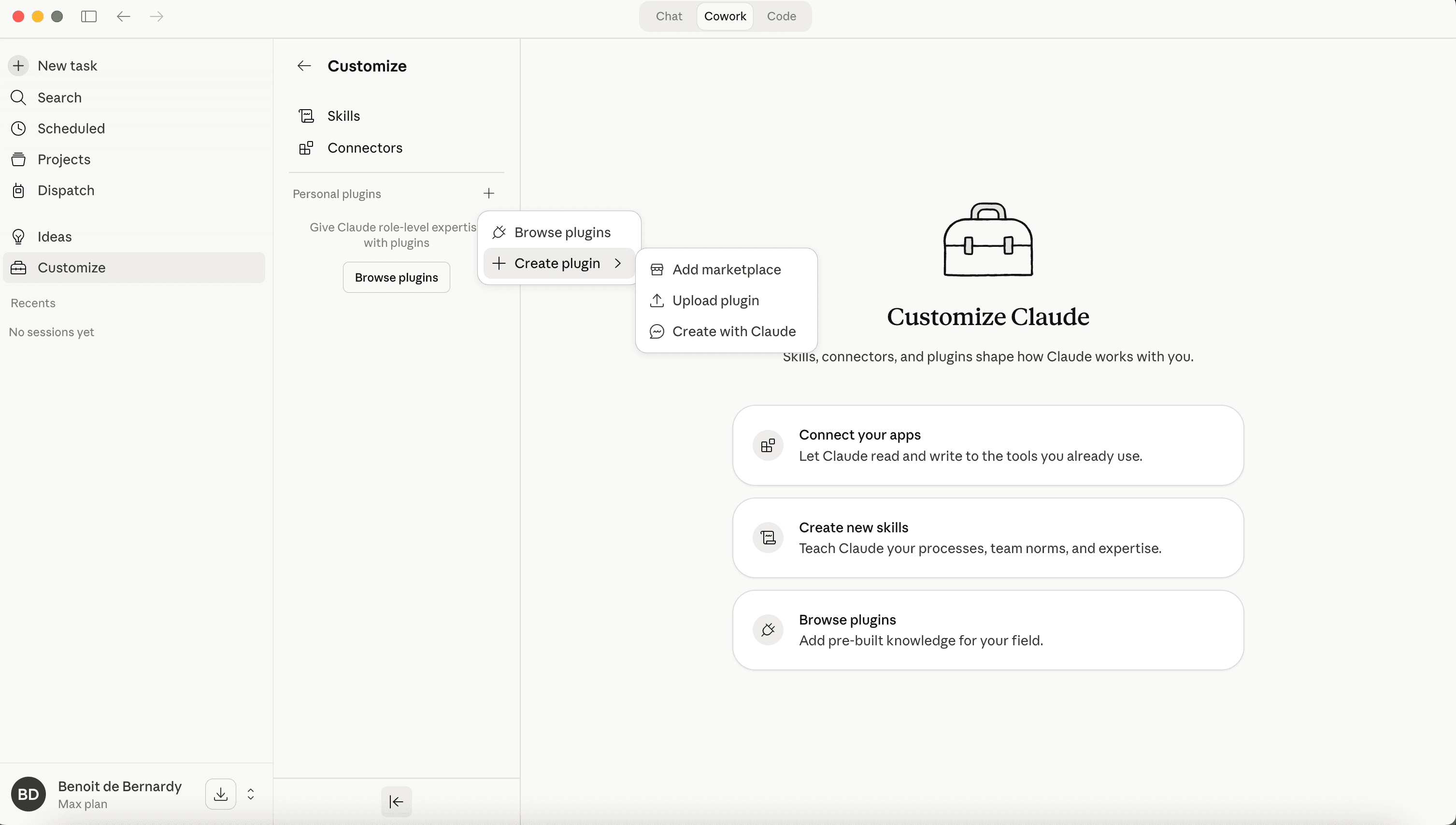Open Dispatch in the sidebar
Screen dimensions: 1456x825
click(134, 190)
